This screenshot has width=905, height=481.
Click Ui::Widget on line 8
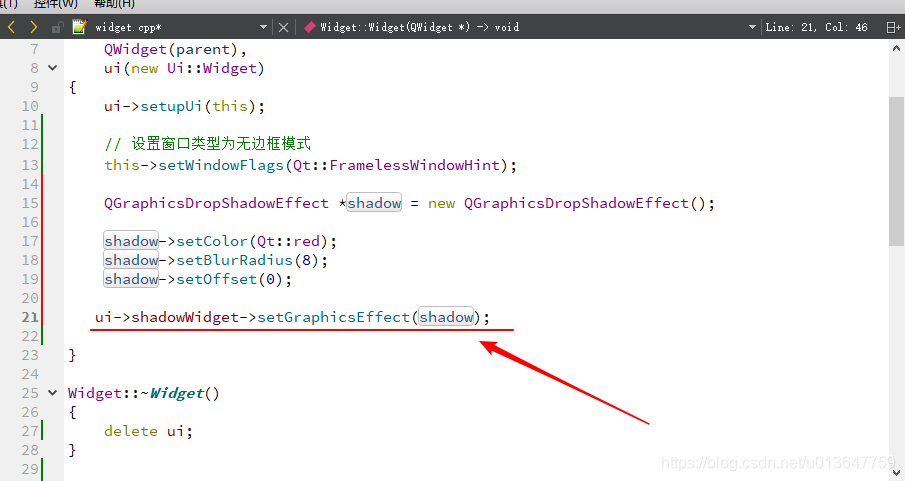tap(212, 69)
